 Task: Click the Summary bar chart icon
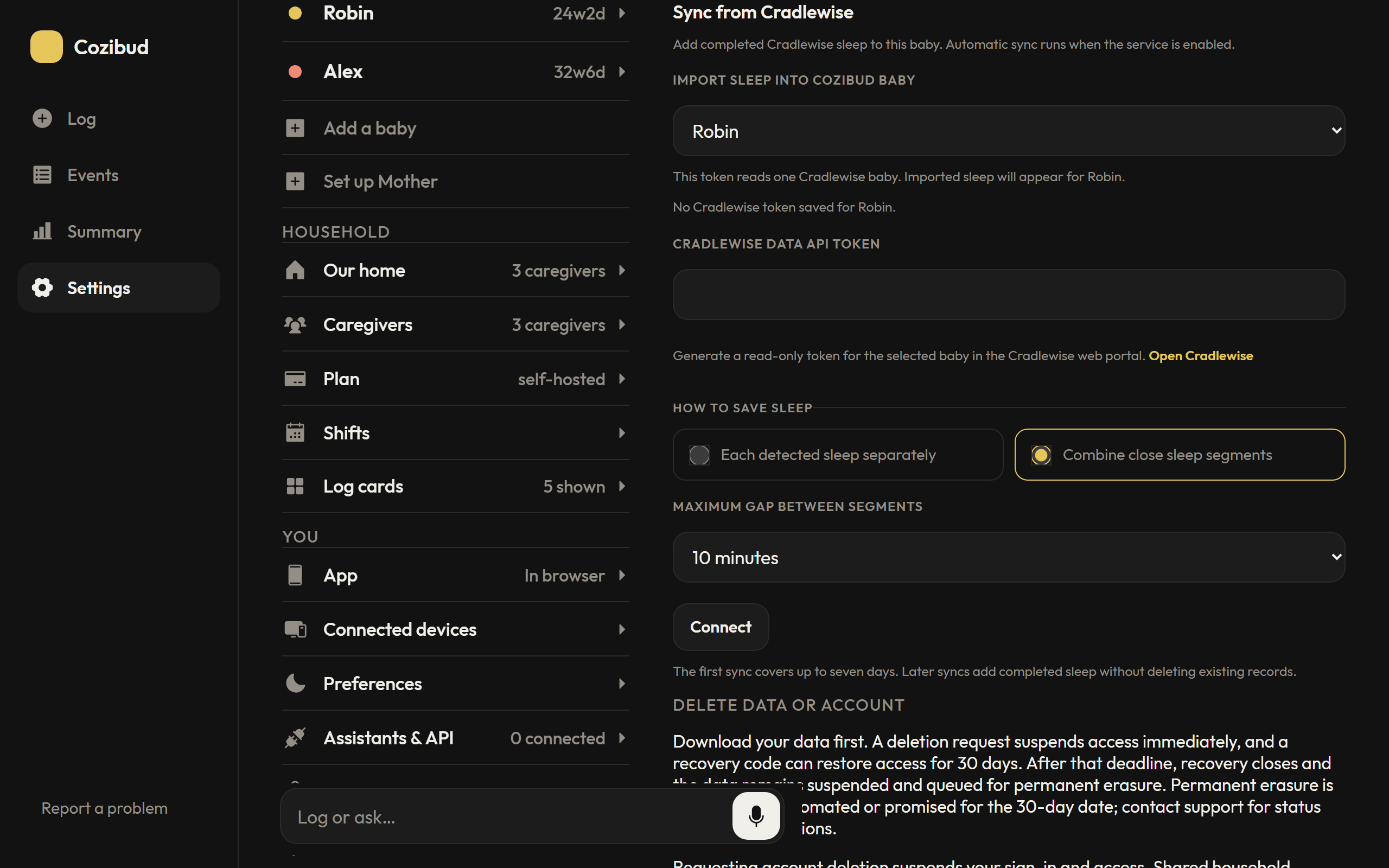click(42, 231)
